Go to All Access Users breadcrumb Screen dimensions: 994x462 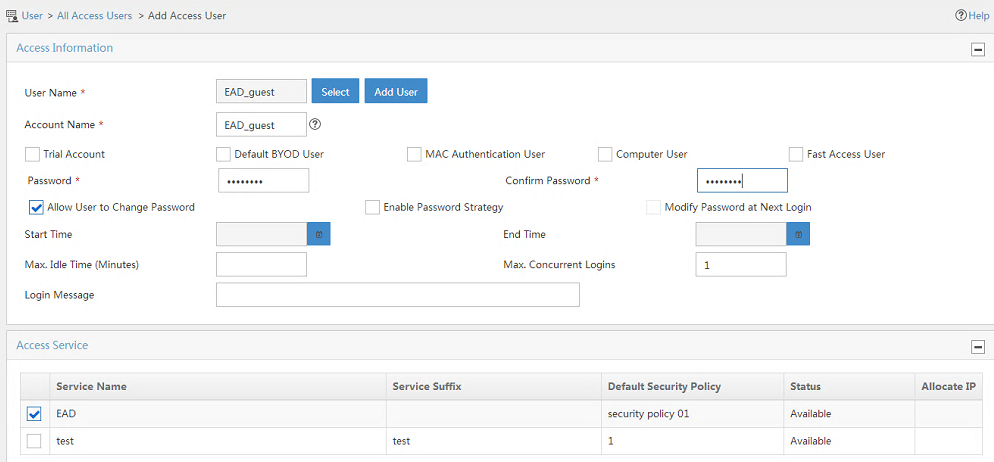[94, 15]
